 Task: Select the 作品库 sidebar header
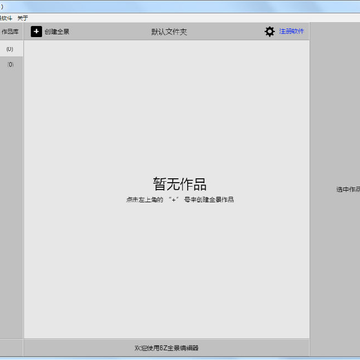[10, 32]
